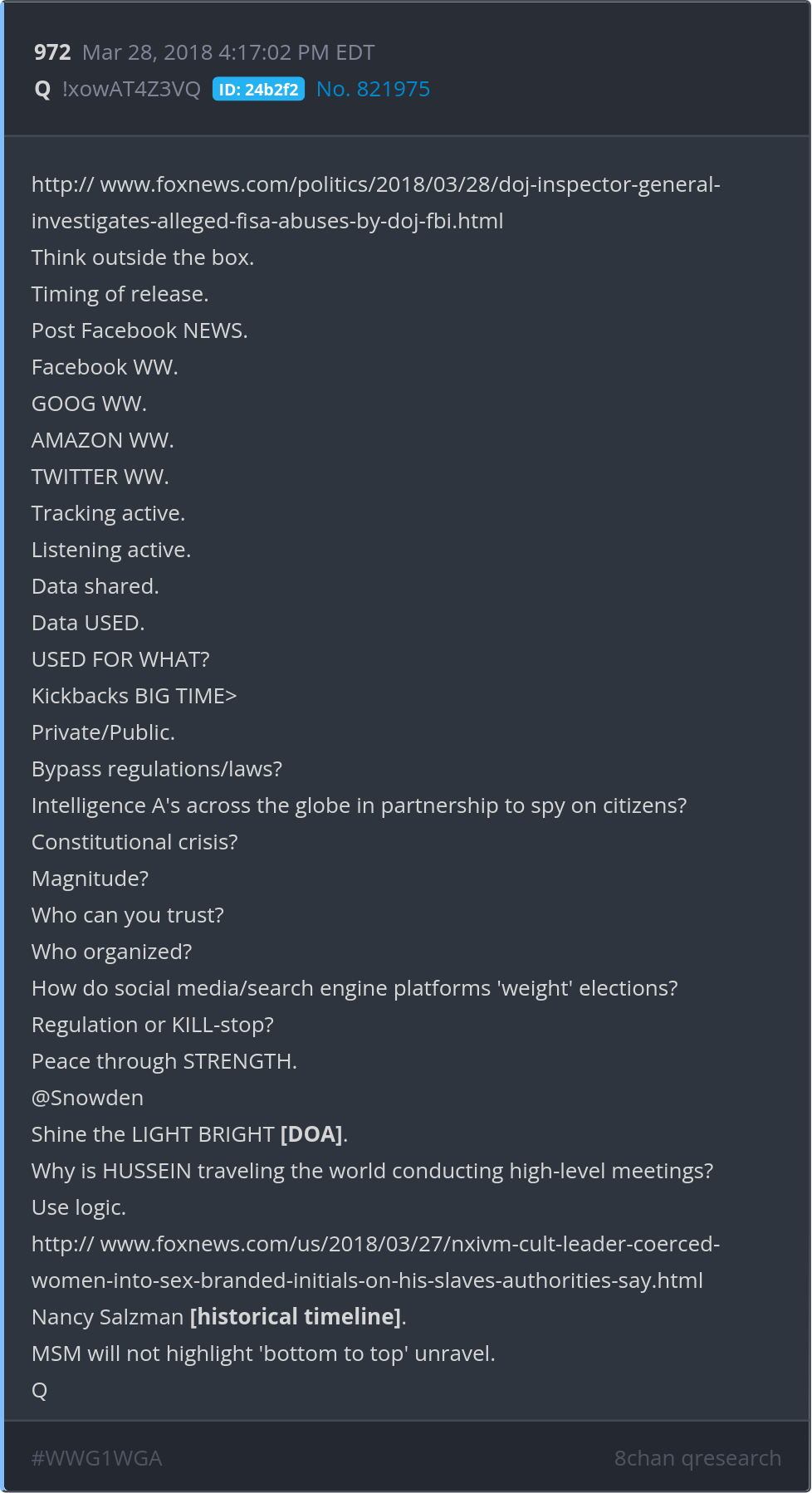The width and height of the screenshot is (812, 1493).
Task: Click the Q author name in header
Action: 42,90
